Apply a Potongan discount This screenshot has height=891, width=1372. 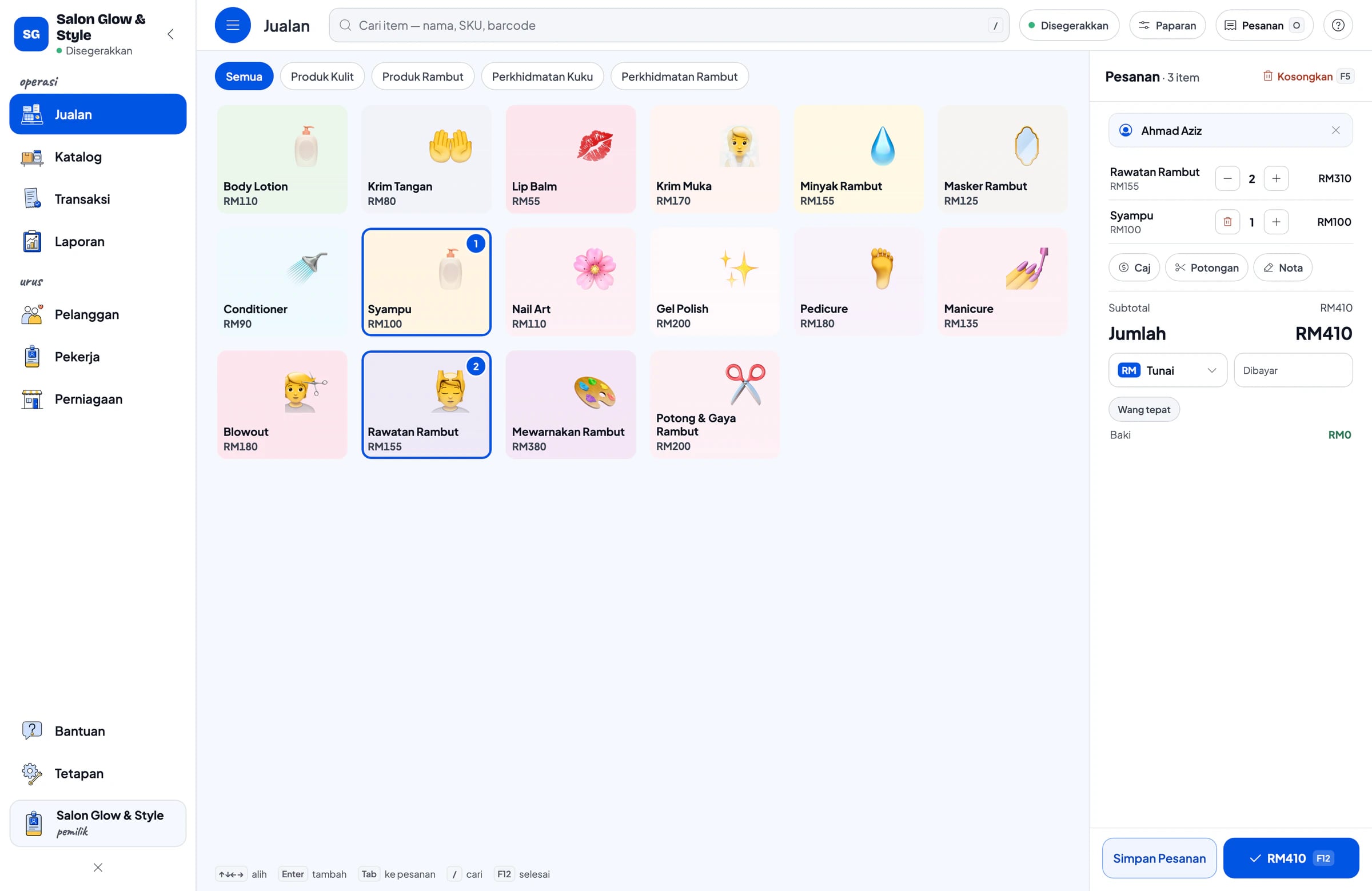tap(1207, 267)
